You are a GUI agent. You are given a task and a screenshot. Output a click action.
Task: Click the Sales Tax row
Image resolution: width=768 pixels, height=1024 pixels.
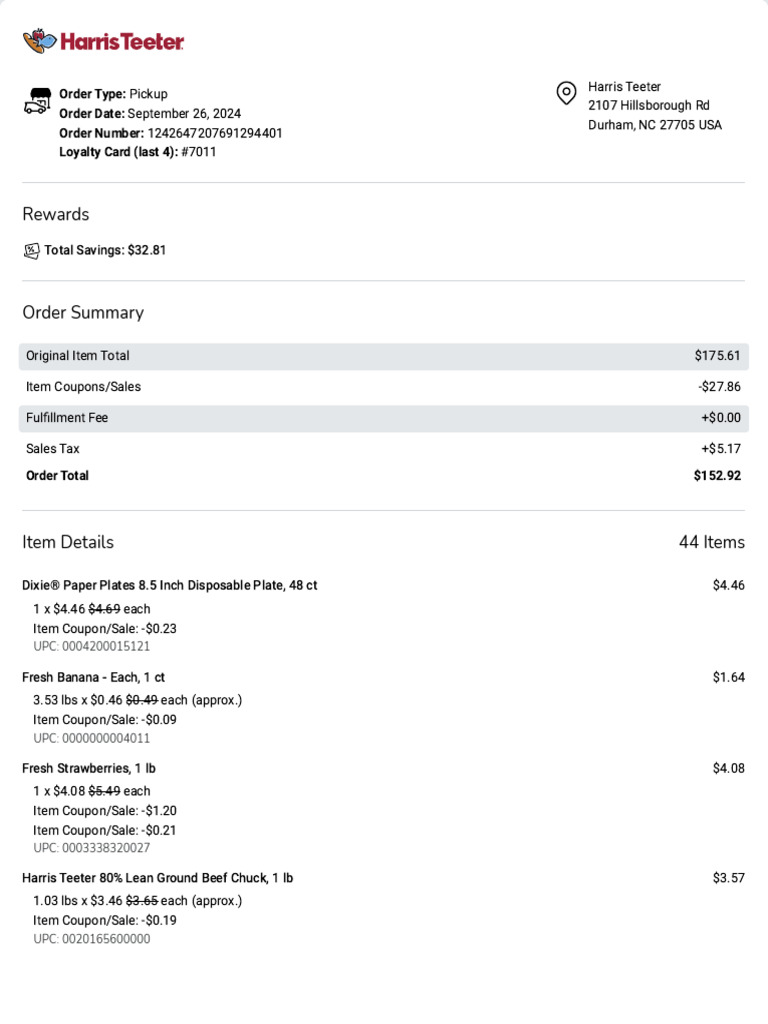pyautogui.click(x=383, y=449)
